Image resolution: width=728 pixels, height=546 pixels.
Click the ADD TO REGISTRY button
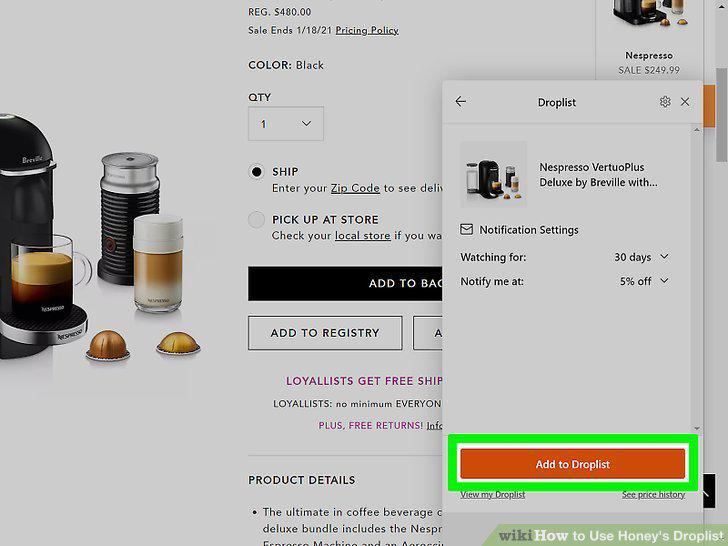coord(325,333)
